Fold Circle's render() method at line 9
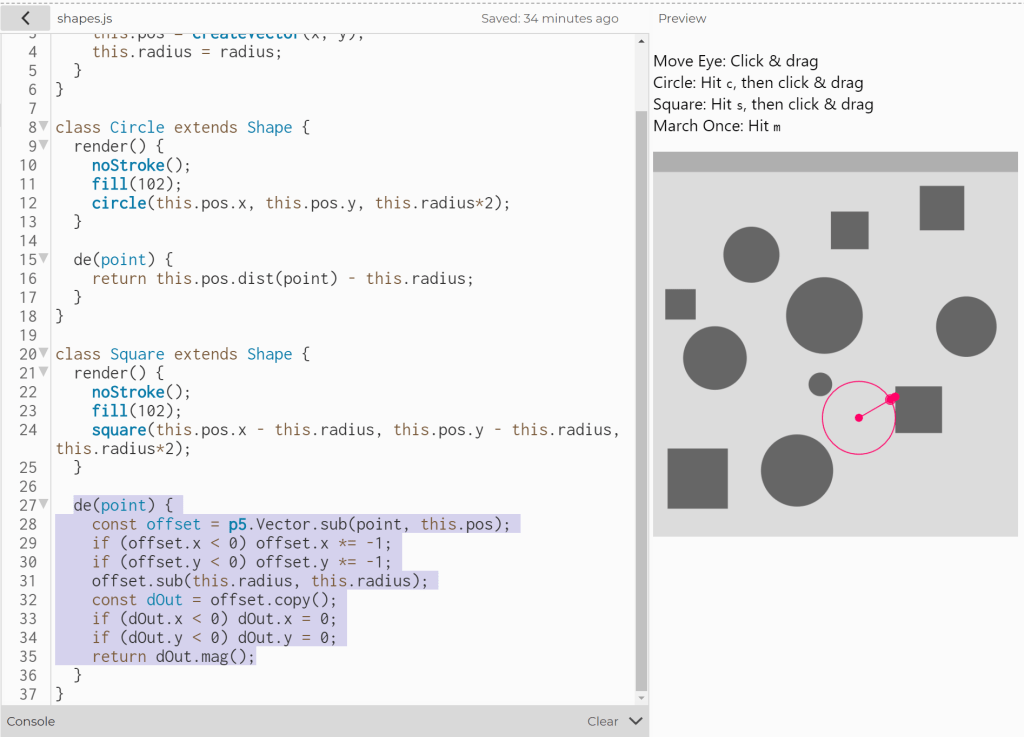Screen dimensions: 1024x737 pyautogui.click(x=43, y=147)
